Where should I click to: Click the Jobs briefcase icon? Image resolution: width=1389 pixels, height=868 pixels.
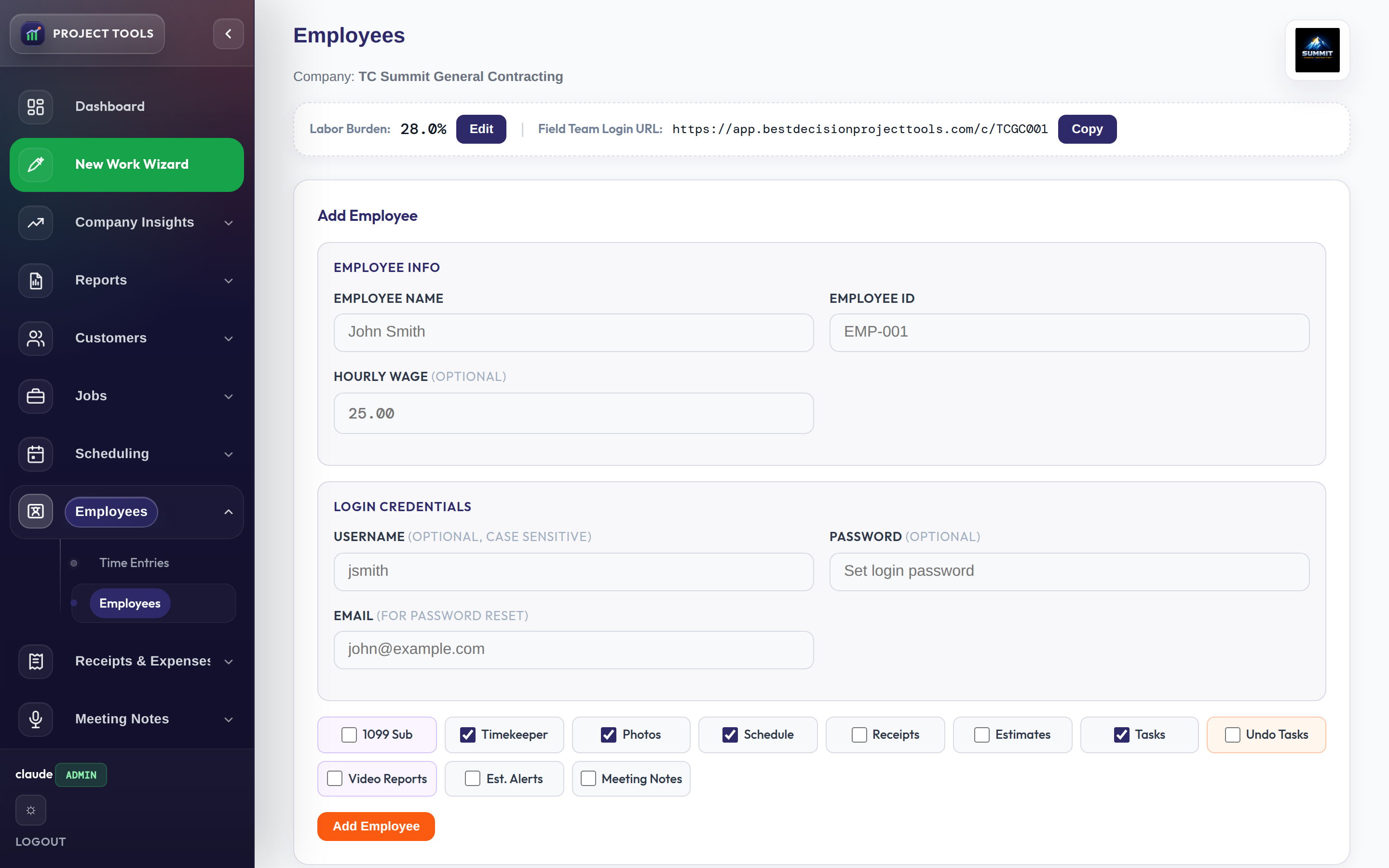click(36, 396)
